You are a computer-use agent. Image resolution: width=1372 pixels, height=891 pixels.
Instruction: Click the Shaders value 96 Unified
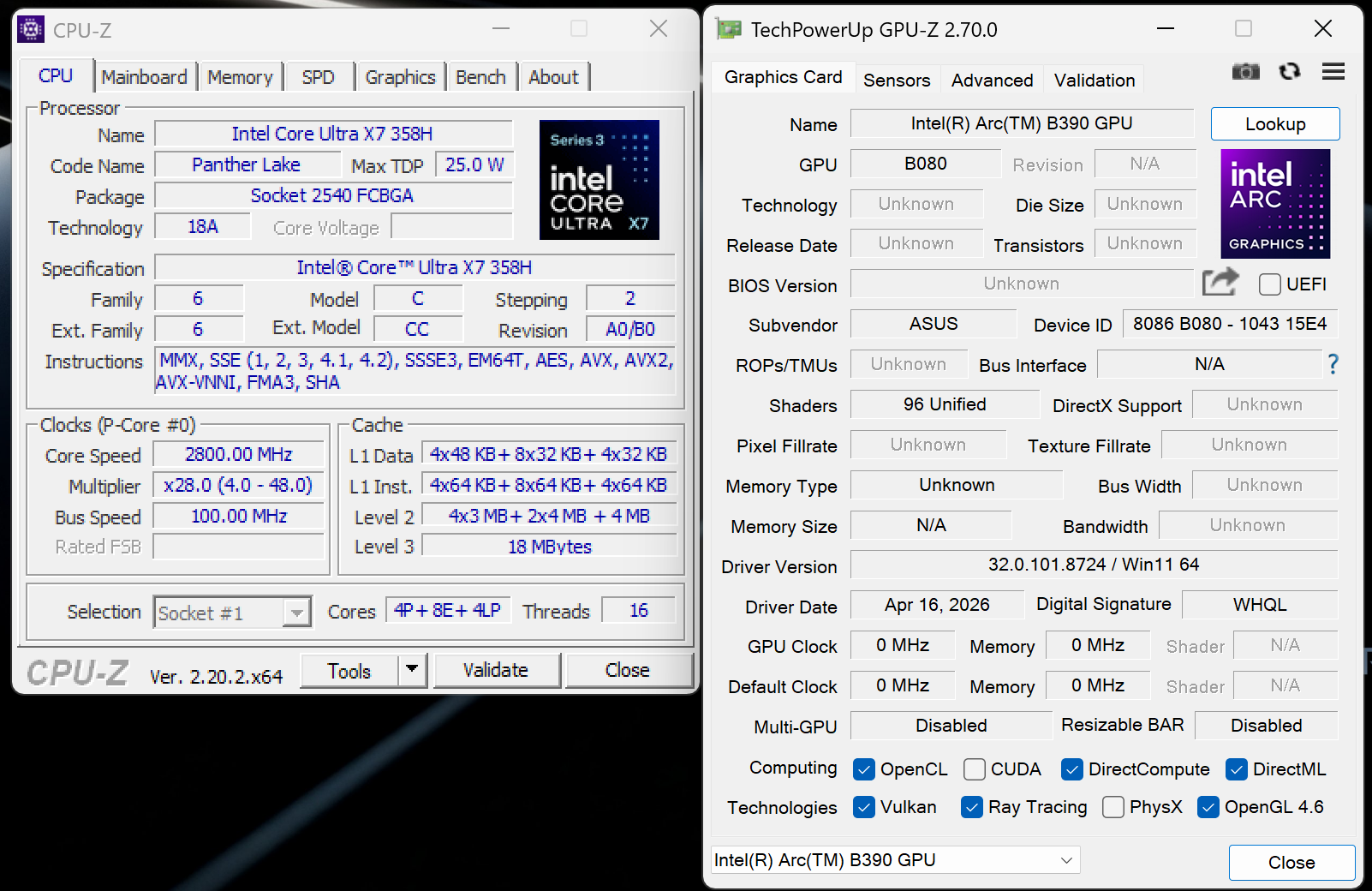pyautogui.click(x=945, y=404)
